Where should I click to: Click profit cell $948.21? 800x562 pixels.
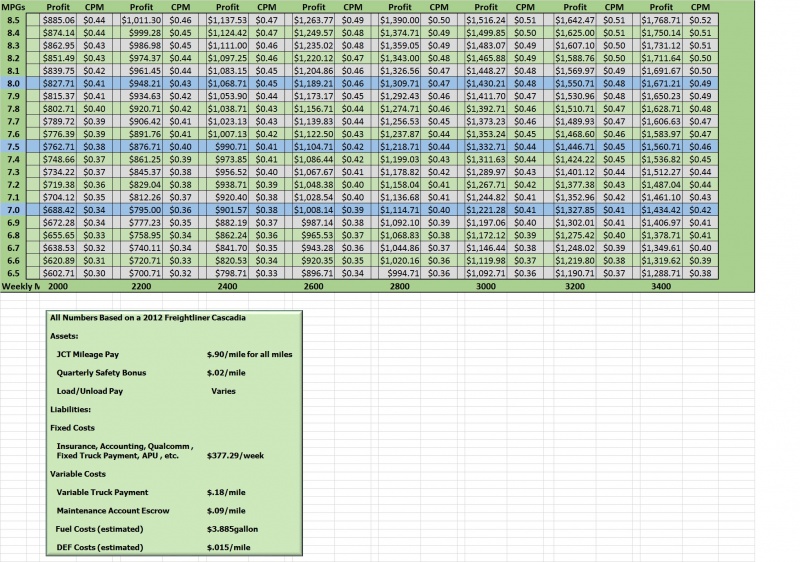141,83
